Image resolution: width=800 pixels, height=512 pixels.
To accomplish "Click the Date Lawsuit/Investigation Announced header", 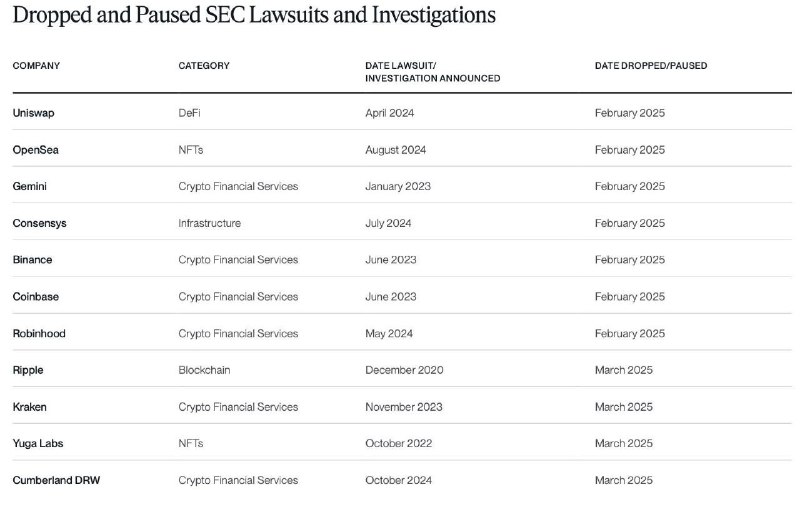I will [x=433, y=72].
